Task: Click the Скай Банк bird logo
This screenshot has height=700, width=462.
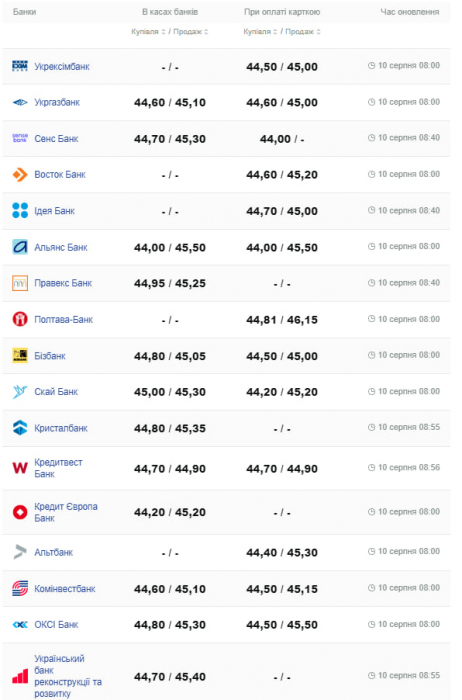Action: pyautogui.click(x=20, y=392)
